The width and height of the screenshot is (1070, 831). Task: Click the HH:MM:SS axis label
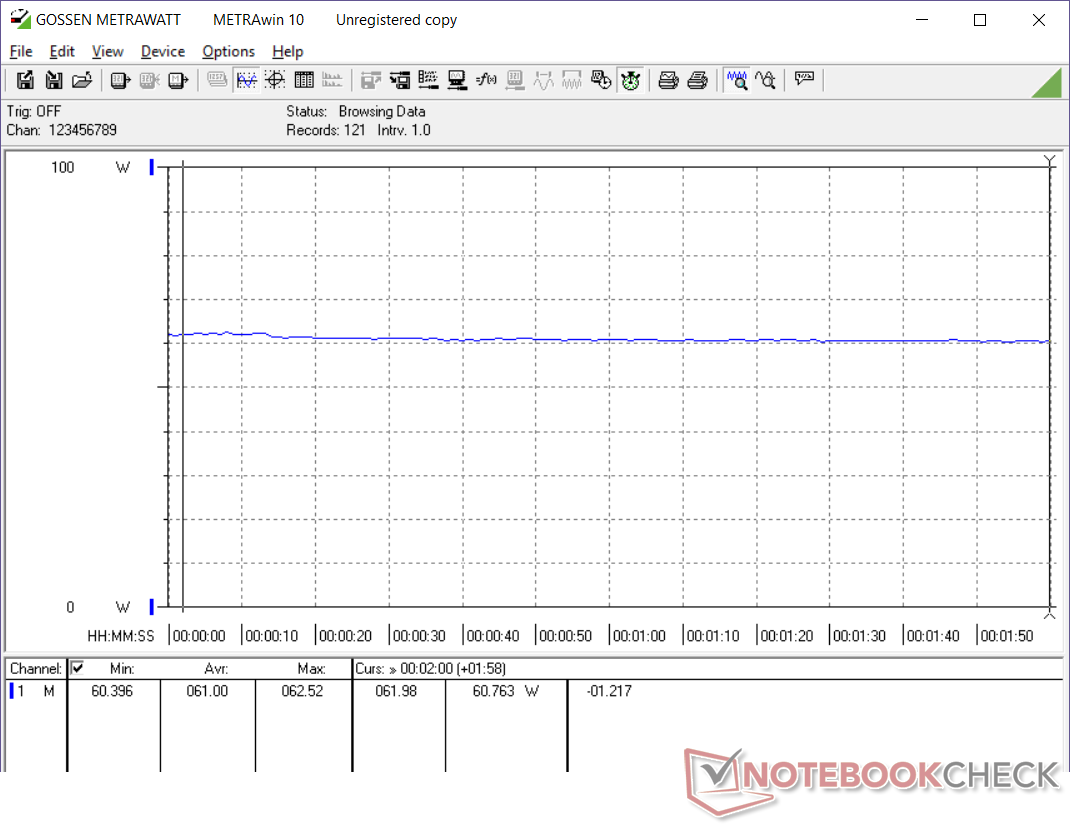point(121,636)
